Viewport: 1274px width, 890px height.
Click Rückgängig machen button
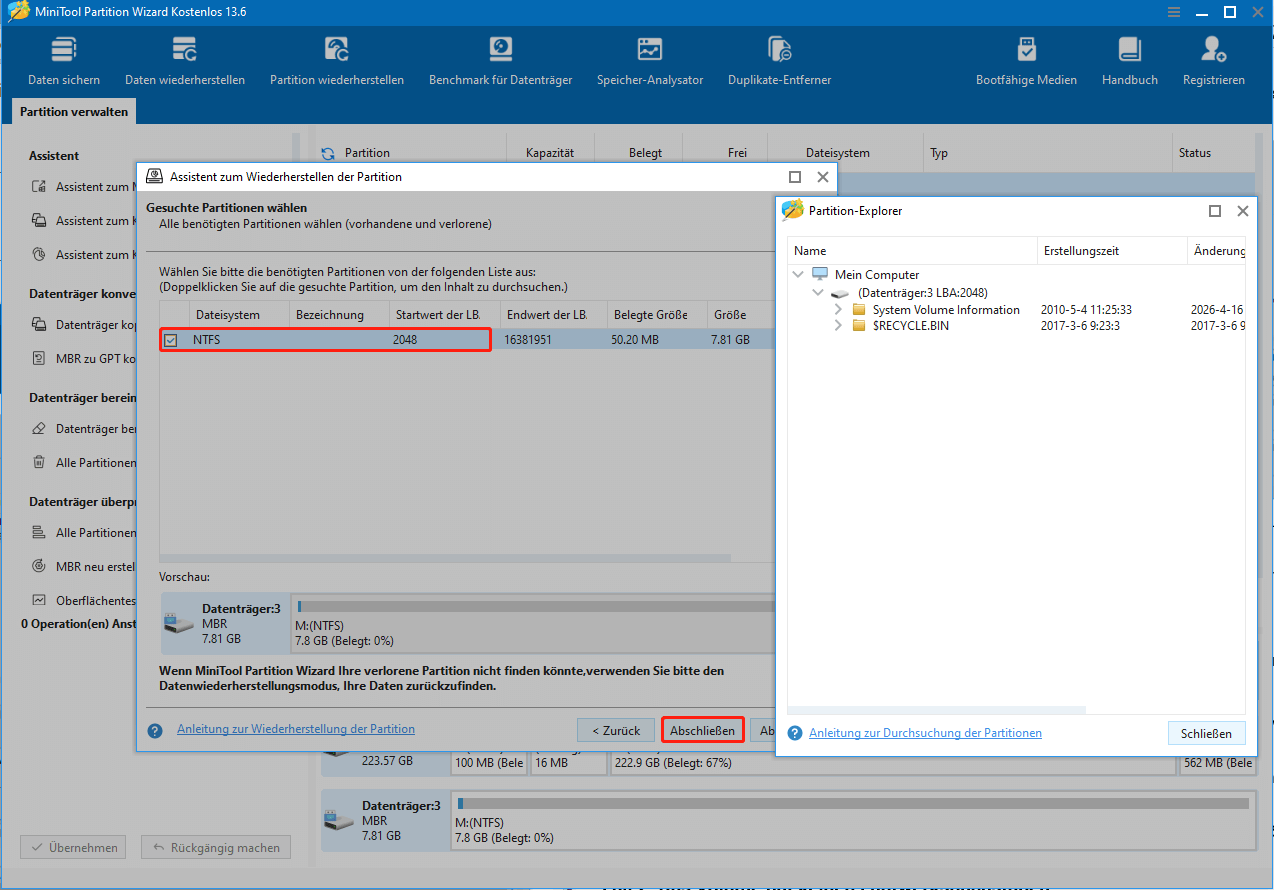[216, 847]
